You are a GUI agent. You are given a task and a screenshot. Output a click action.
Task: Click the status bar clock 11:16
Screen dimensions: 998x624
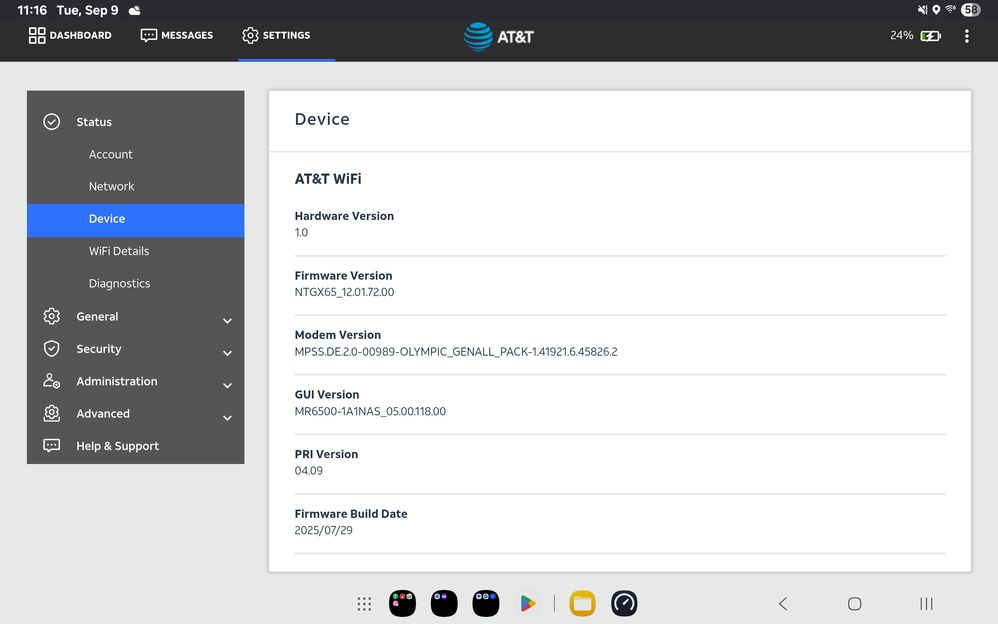[x=32, y=10]
